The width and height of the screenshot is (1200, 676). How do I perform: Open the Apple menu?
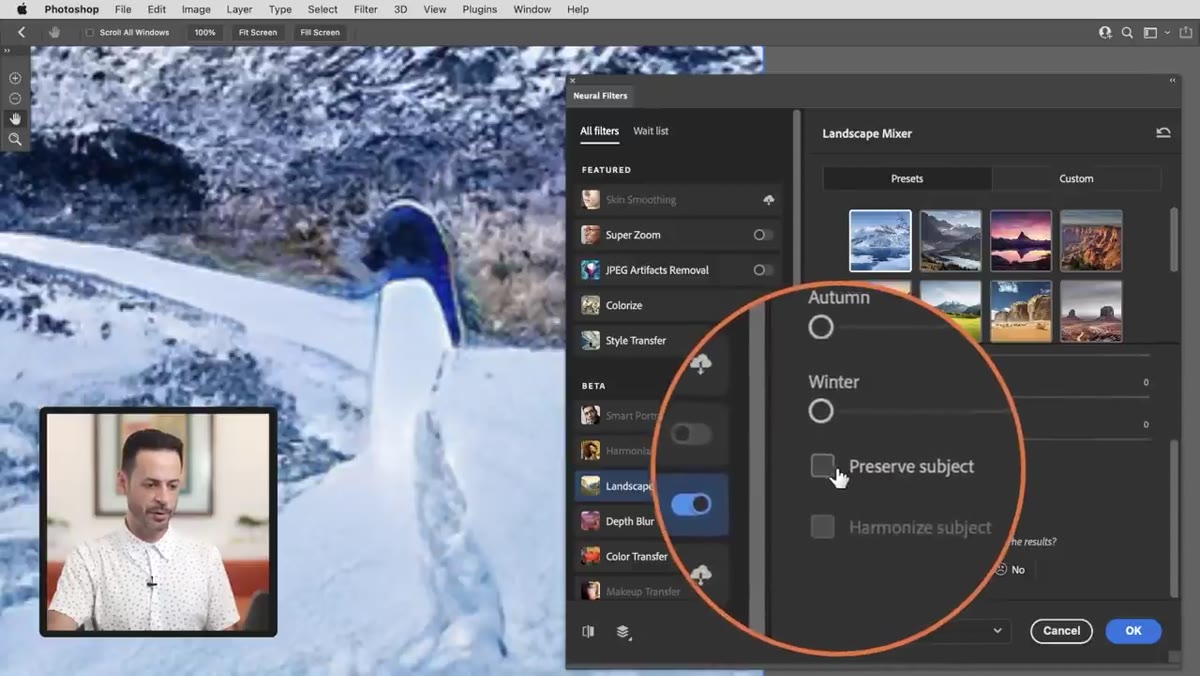click(22, 9)
